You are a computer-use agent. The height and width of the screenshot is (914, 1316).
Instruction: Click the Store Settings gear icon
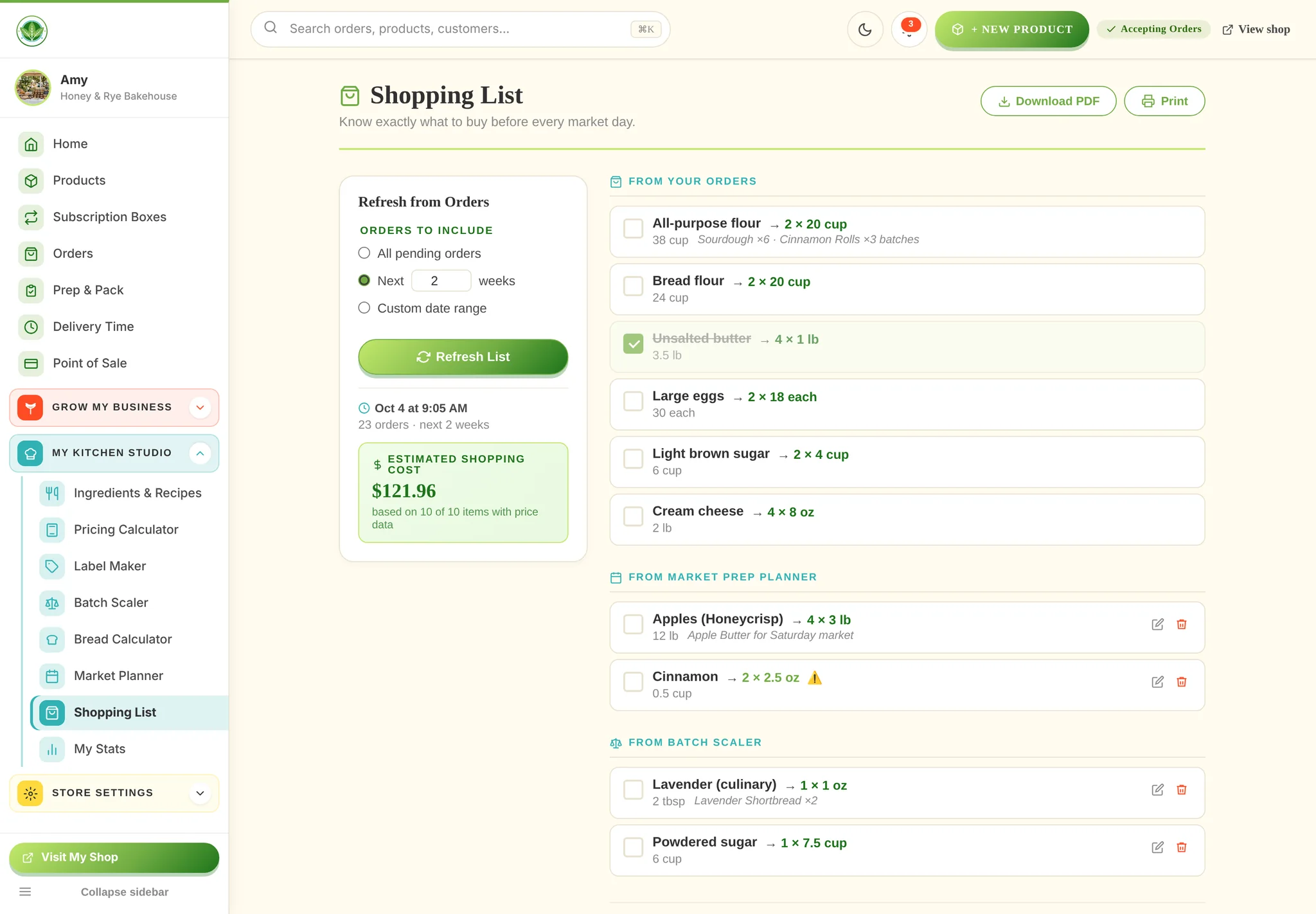pyautogui.click(x=30, y=793)
